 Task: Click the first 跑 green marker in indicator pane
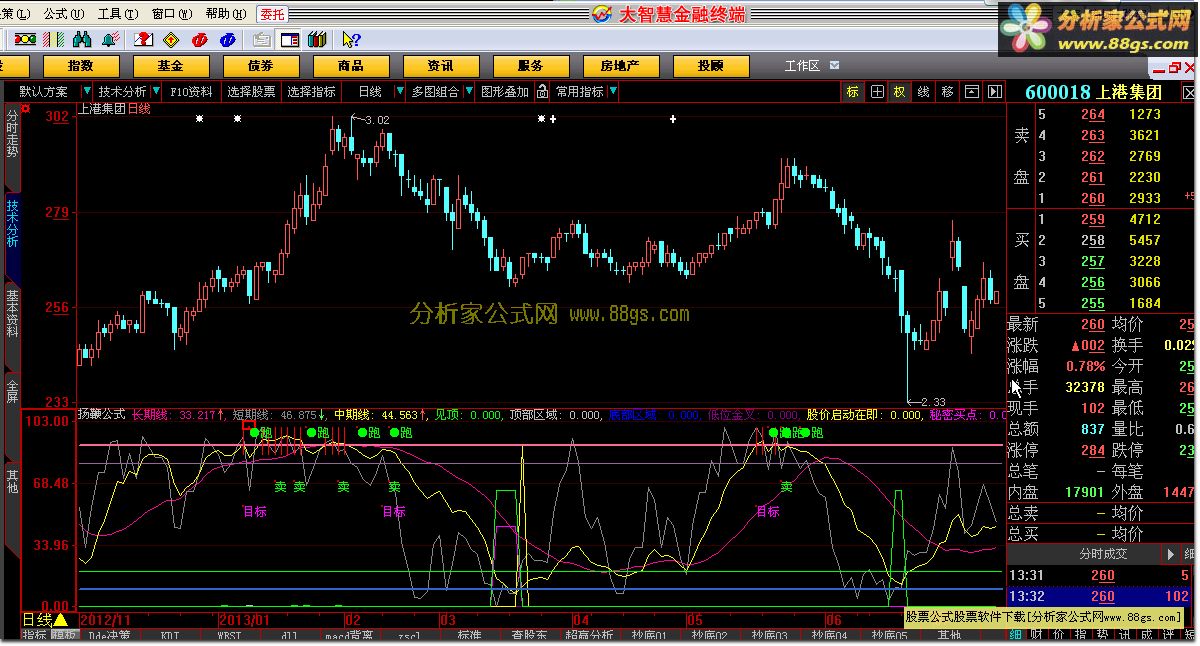coord(260,433)
